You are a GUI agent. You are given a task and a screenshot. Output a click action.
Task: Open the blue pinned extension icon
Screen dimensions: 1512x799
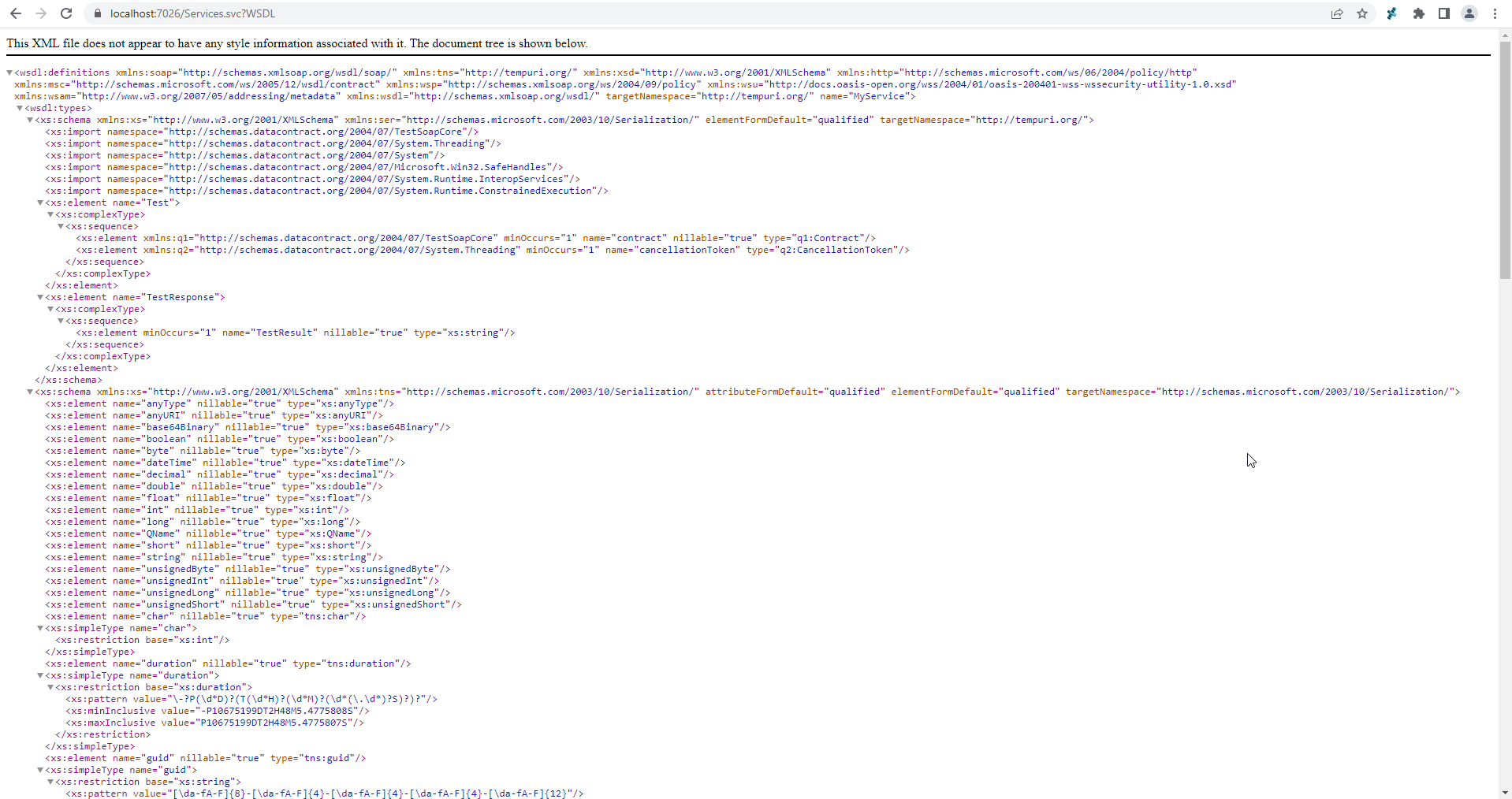click(x=1392, y=13)
